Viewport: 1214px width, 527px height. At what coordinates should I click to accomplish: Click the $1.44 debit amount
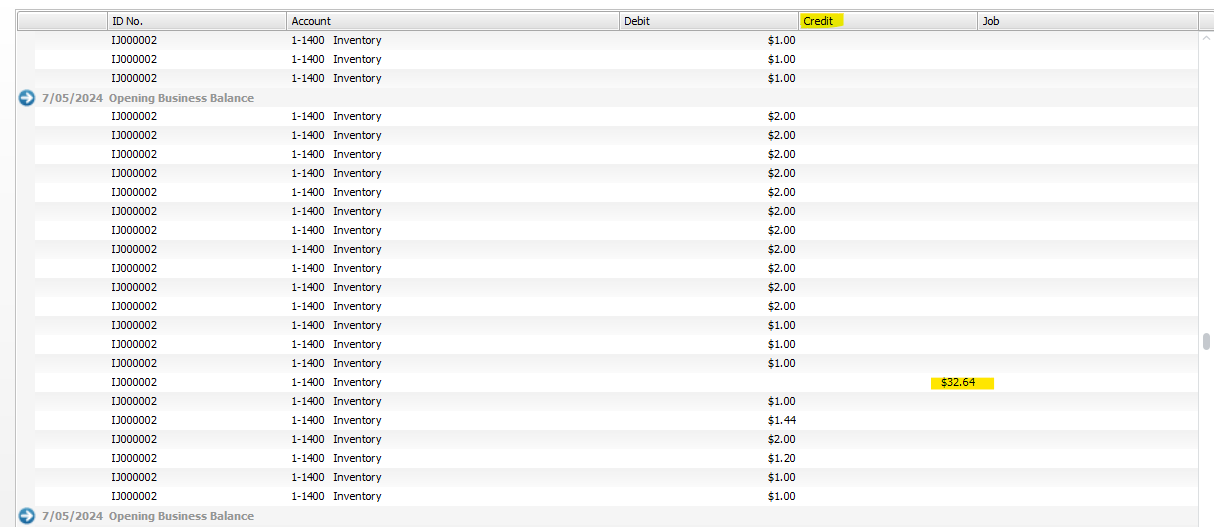pyautogui.click(x=781, y=421)
